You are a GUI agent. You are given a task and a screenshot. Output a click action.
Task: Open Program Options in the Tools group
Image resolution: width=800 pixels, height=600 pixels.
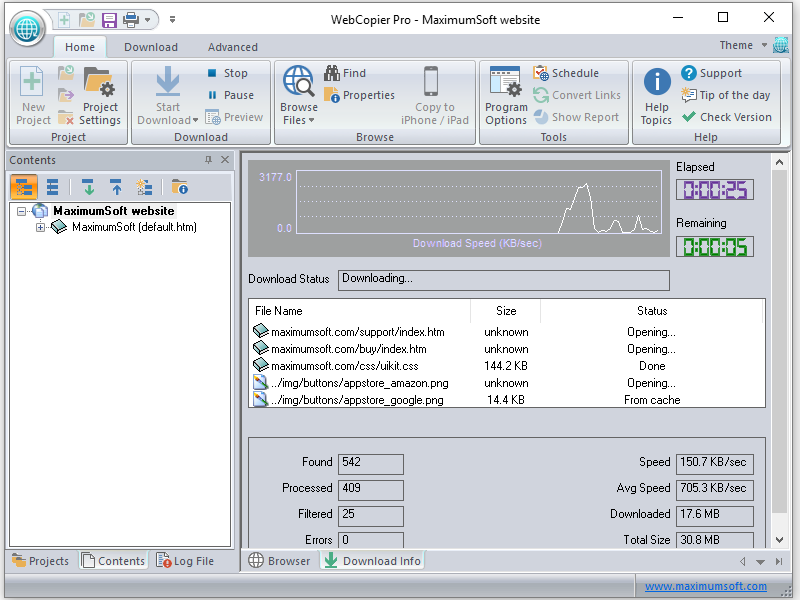tap(506, 96)
